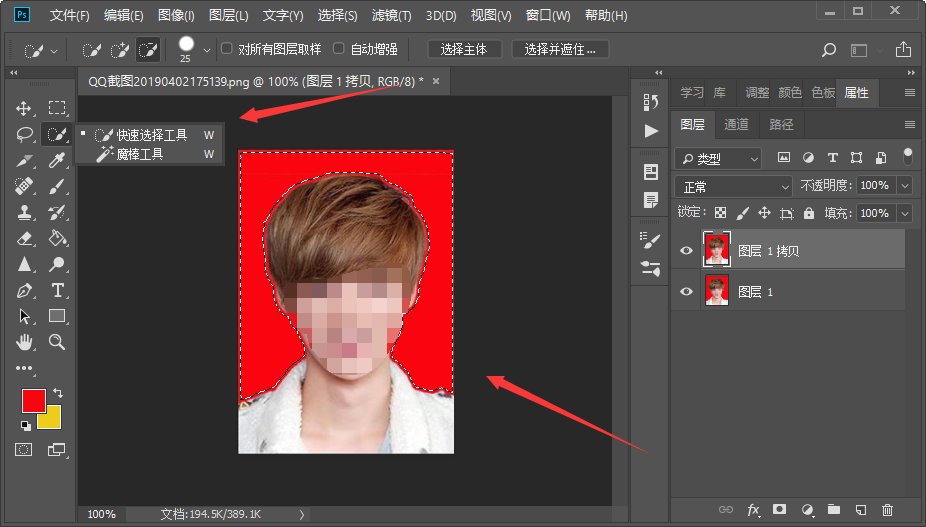This screenshot has width=926, height=527.
Task: Open the search magnifier in options bar
Action: pos(829,50)
